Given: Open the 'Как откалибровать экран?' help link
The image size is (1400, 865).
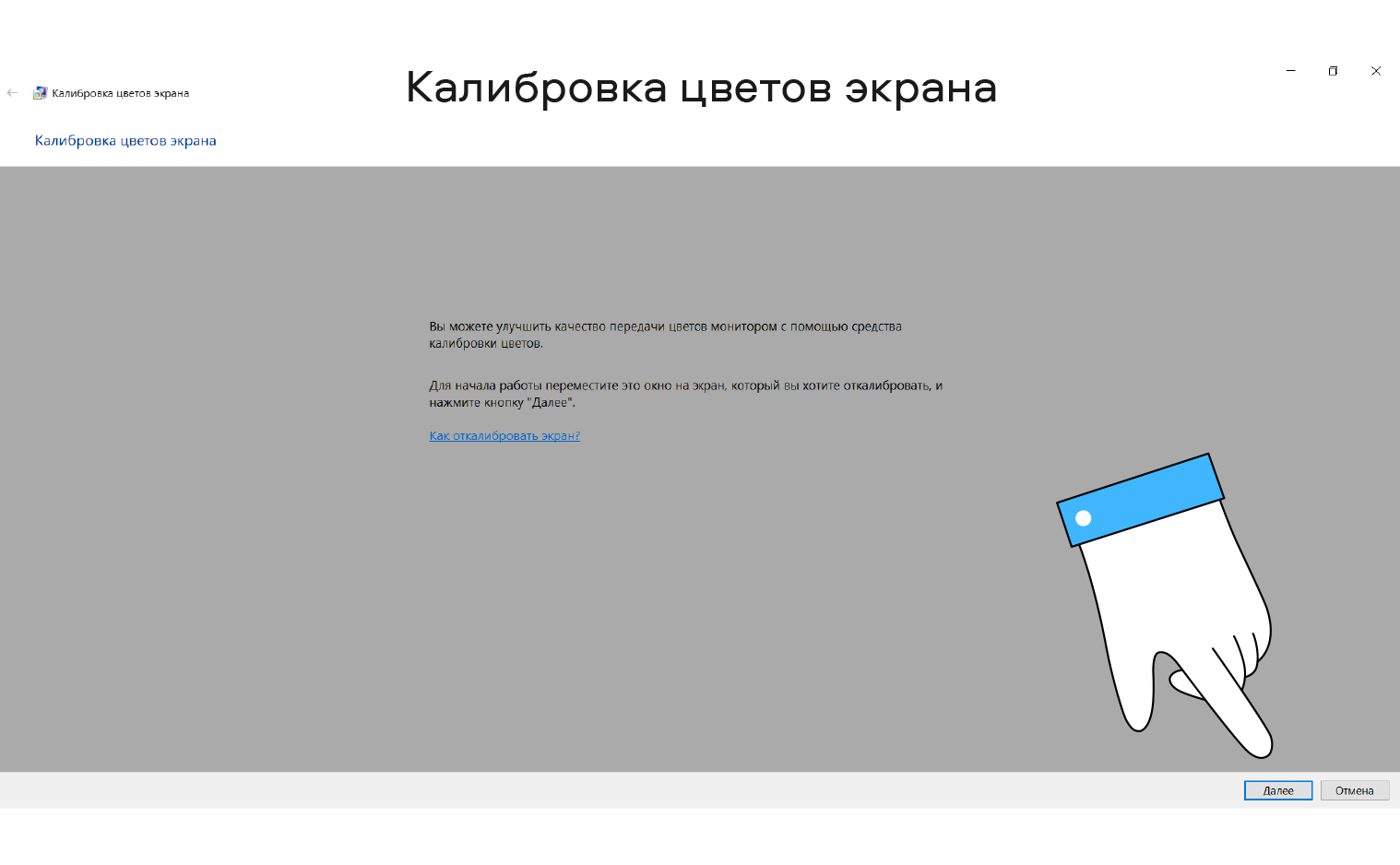Looking at the screenshot, I should (x=504, y=436).
